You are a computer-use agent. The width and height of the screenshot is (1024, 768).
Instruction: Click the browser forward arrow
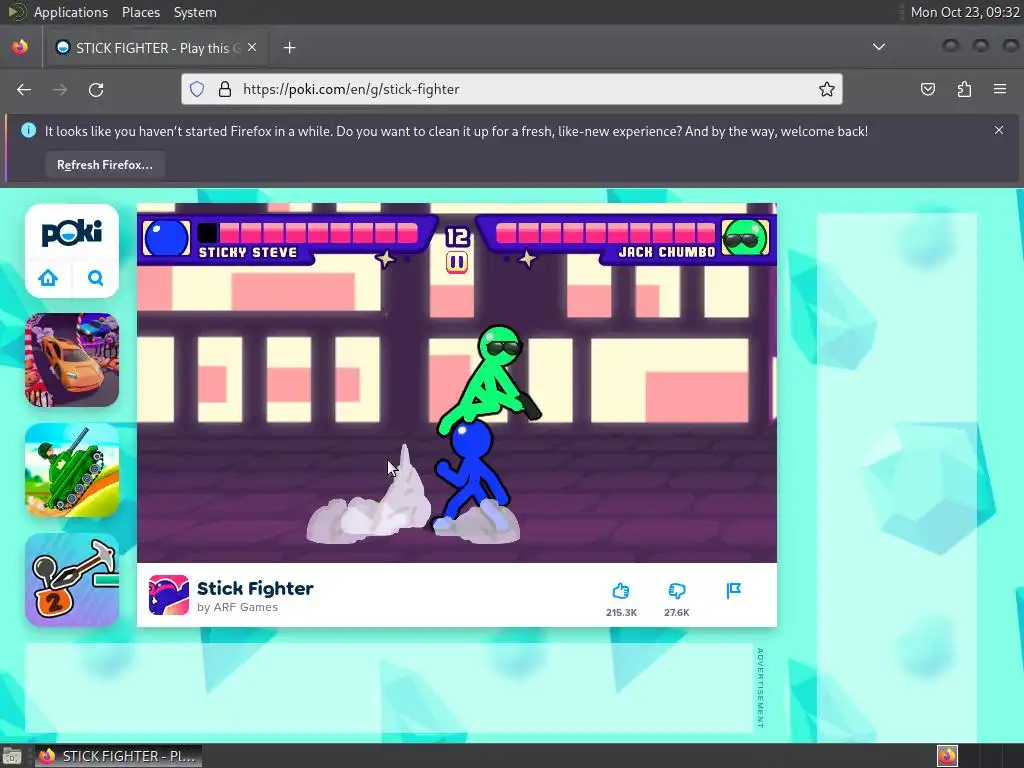pyautogui.click(x=60, y=89)
